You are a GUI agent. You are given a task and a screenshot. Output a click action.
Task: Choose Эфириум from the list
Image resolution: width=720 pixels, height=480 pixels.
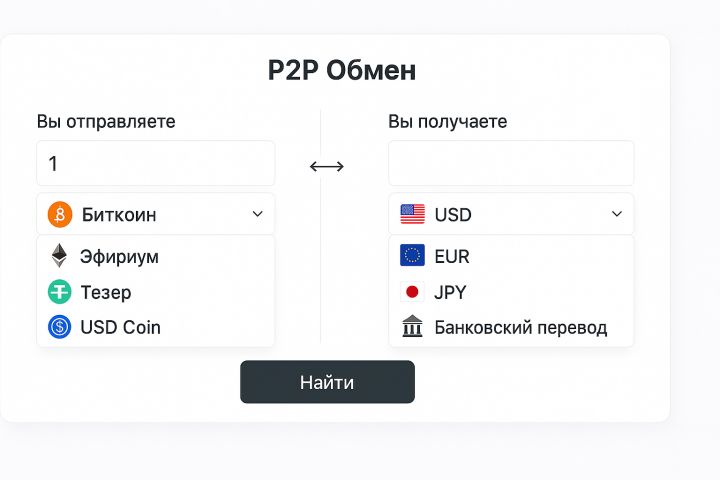click(120, 256)
